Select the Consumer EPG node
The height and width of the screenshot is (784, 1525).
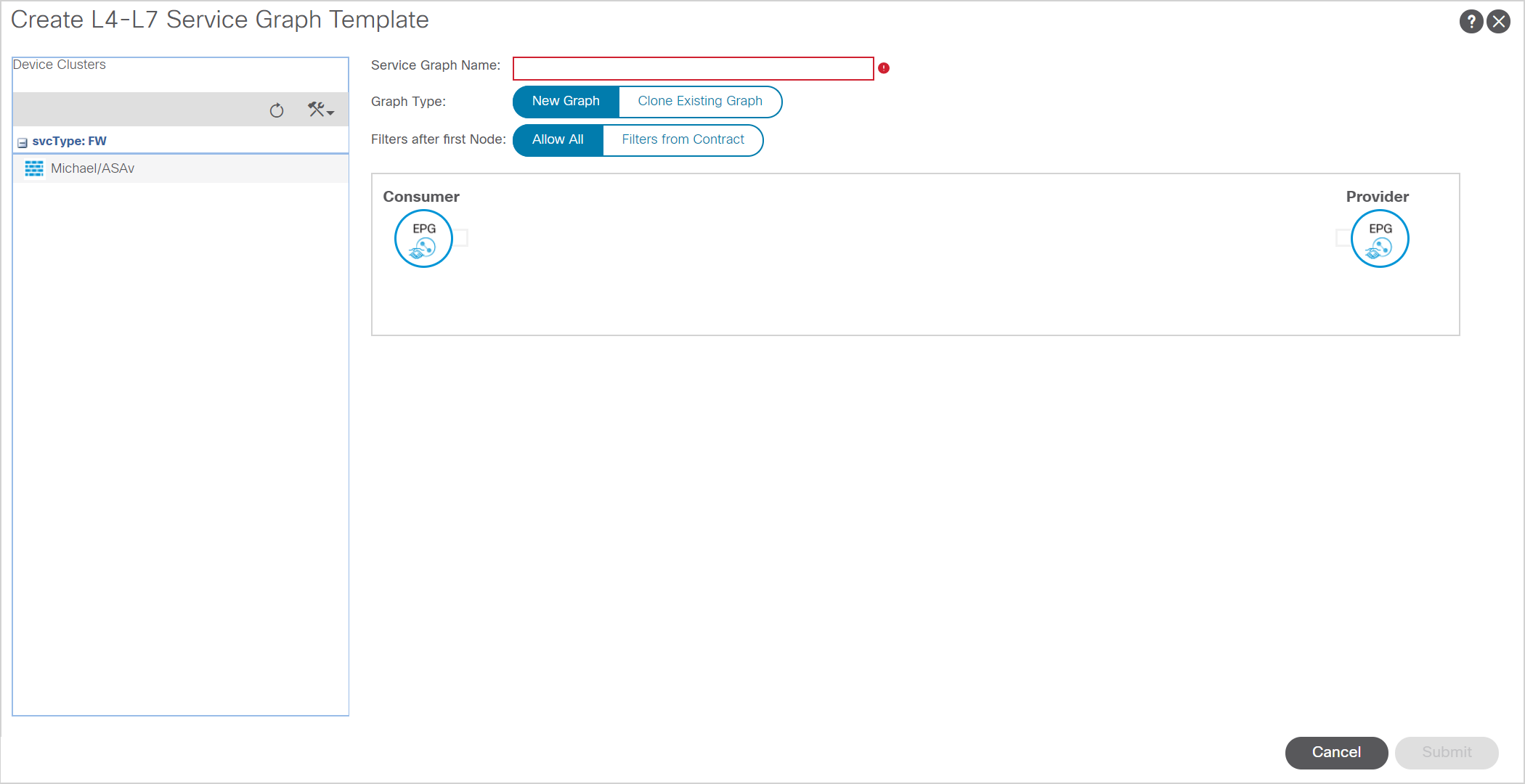pyautogui.click(x=423, y=239)
